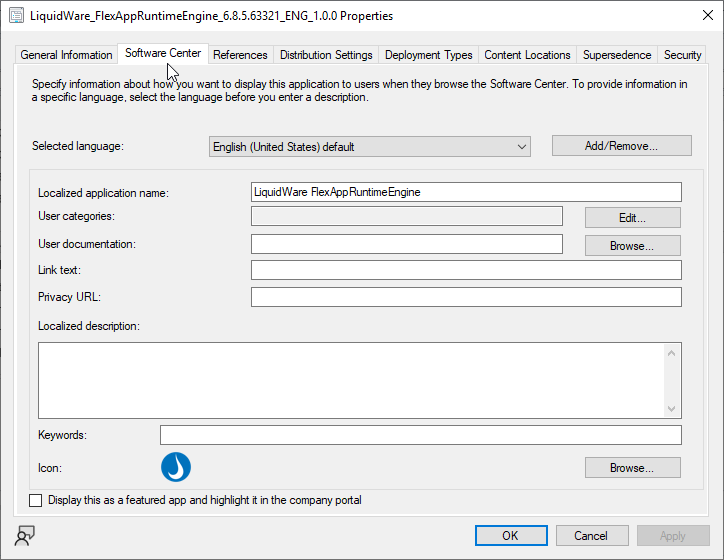Click the Add/Remove language button
The height and width of the screenshot is (560, 724).
pos(621,146)
